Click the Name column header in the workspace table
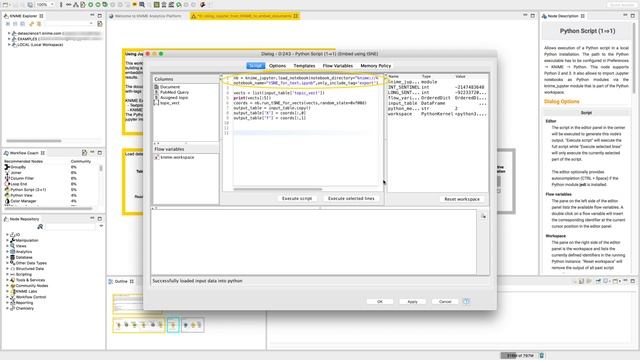640x360 pixels. coord(394,77)
